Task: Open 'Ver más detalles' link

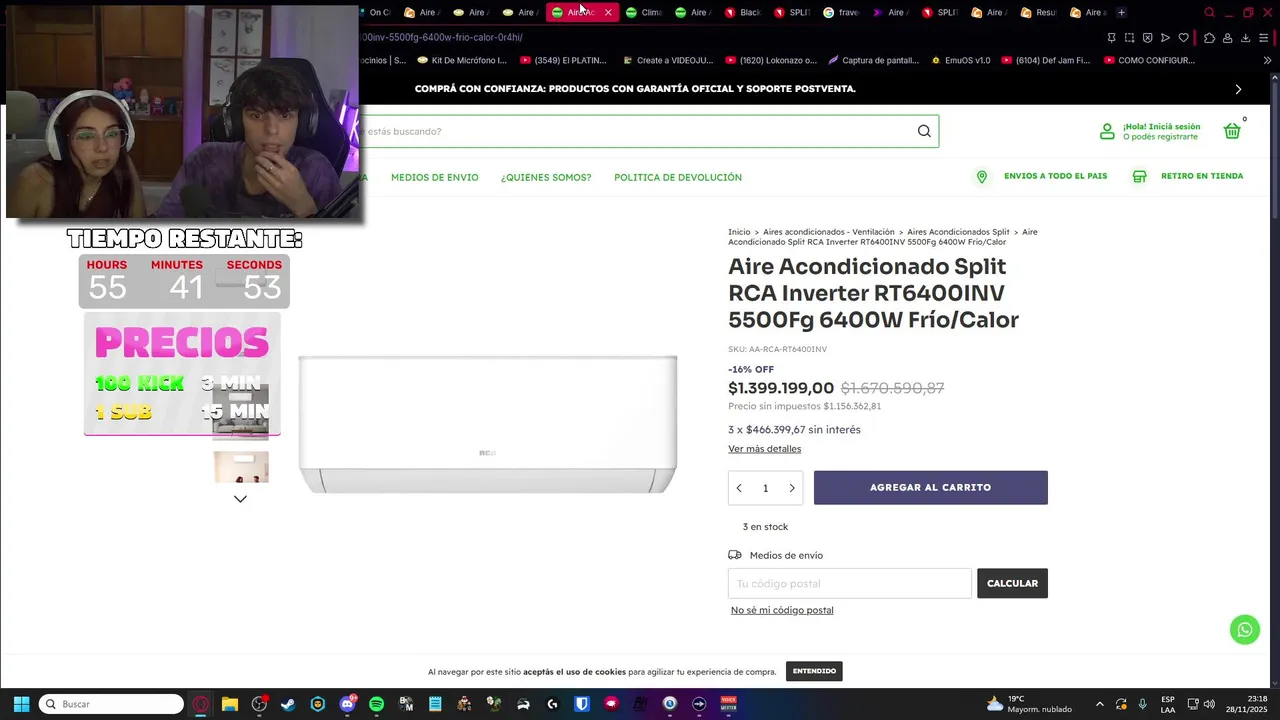Action: coord(764,449)
